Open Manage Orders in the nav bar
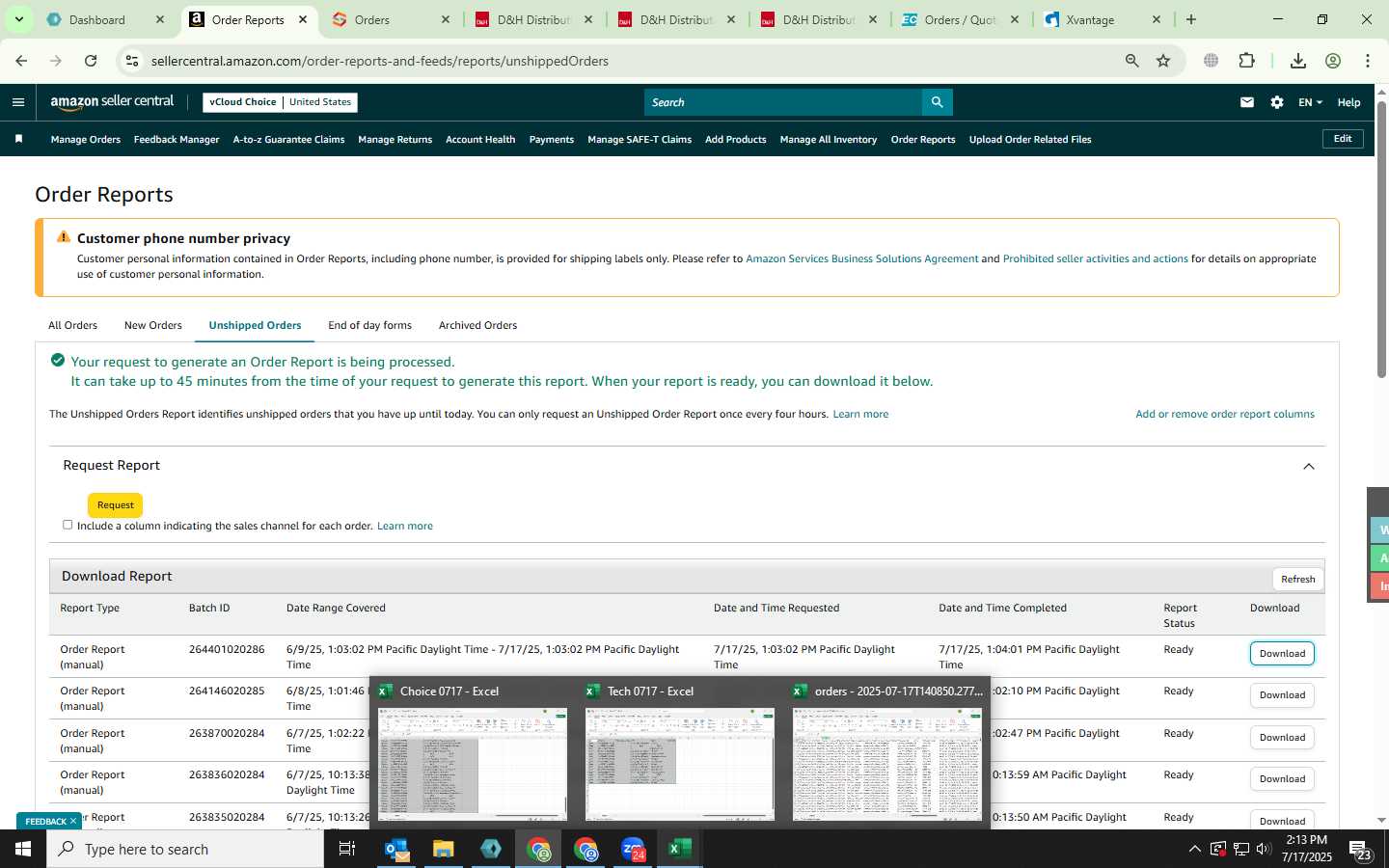Screen dimensions: 1389x868 pos(86,139)
